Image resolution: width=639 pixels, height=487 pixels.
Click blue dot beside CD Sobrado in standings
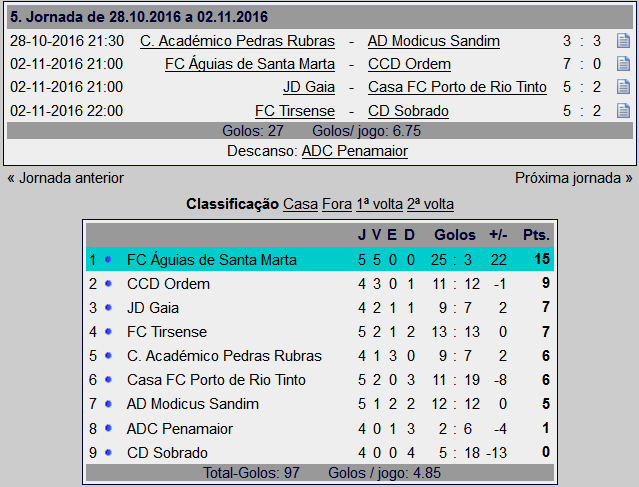coord(108,452)
